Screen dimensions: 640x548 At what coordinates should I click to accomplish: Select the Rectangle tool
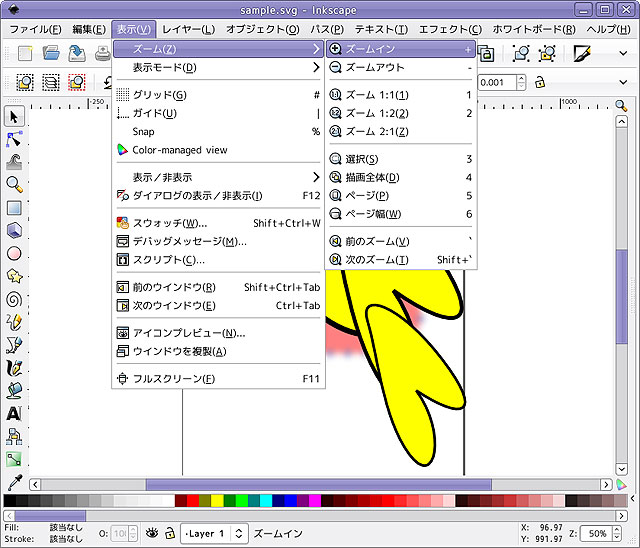(14, 208)
